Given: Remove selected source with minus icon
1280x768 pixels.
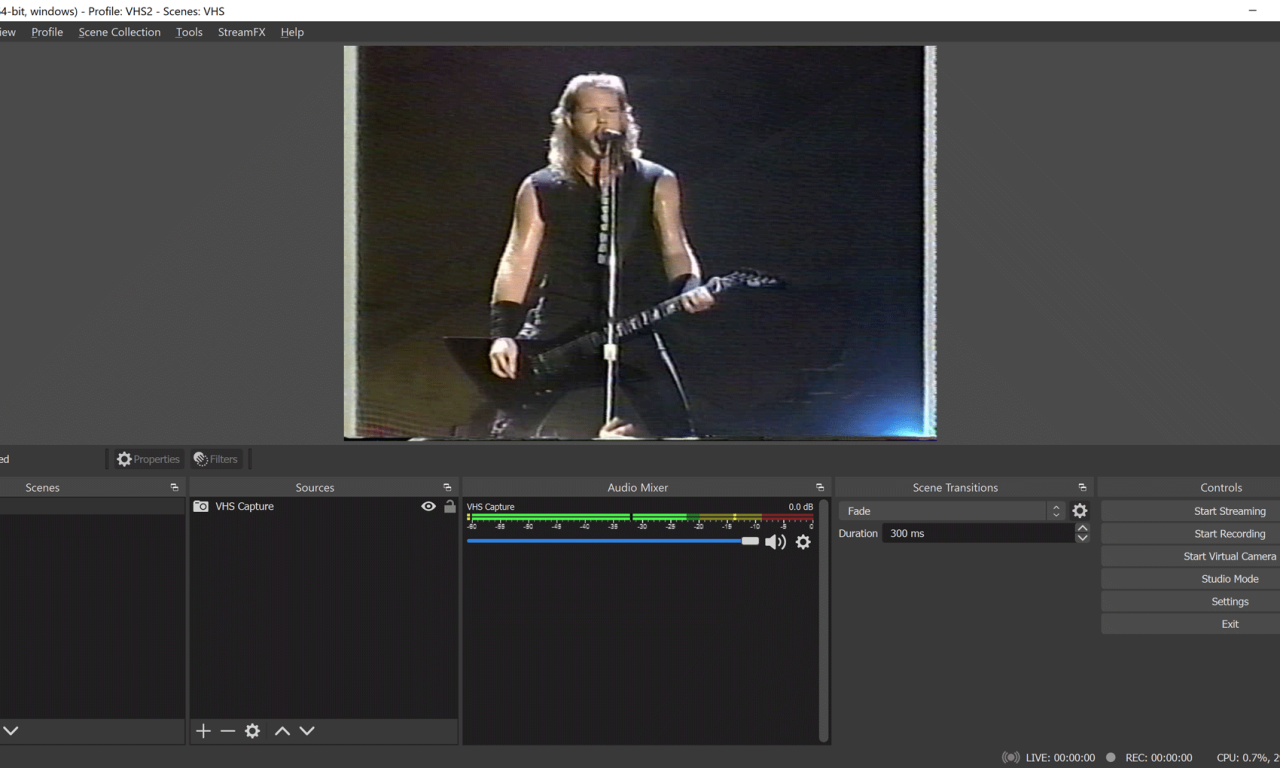Looking at the screenshot, I should click(x=228, y=731).
